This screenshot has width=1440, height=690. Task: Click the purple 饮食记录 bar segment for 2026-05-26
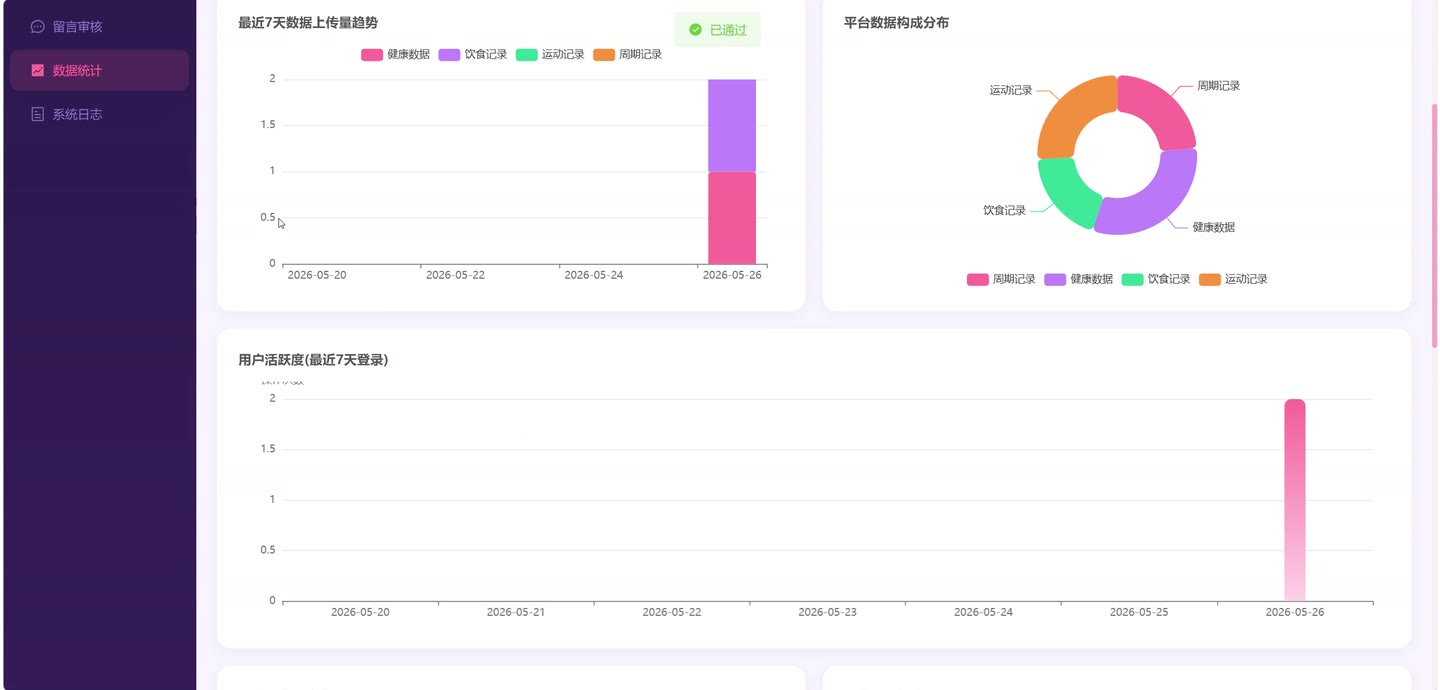tap(732, 125)
